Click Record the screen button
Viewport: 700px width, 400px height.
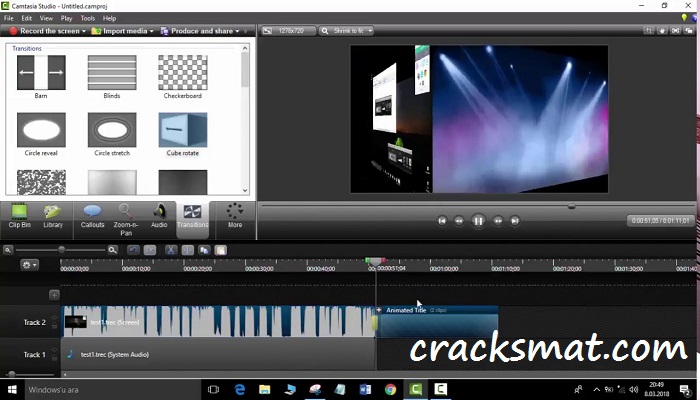coord(44,31)
